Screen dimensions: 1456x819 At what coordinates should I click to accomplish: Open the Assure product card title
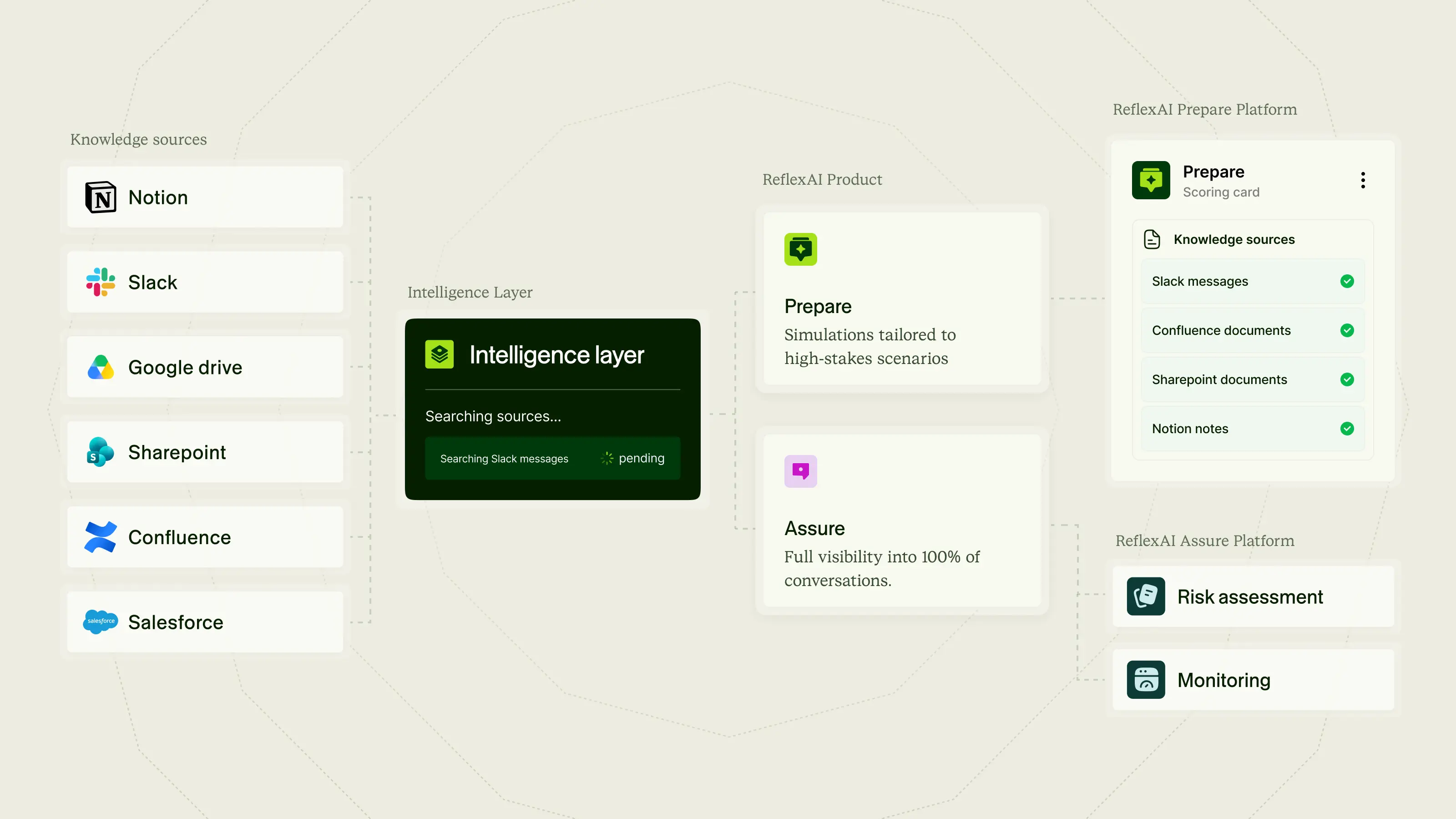click(814, 528)
